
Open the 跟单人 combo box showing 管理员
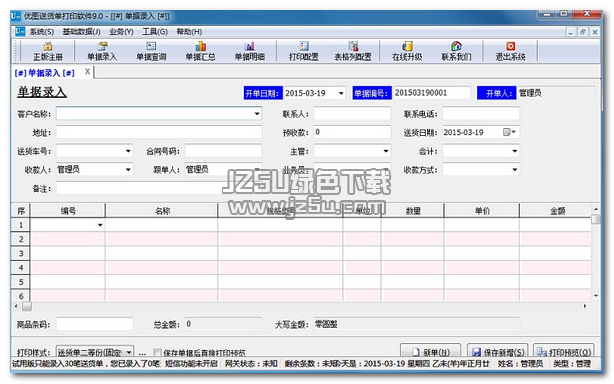[x=223, y=169]
